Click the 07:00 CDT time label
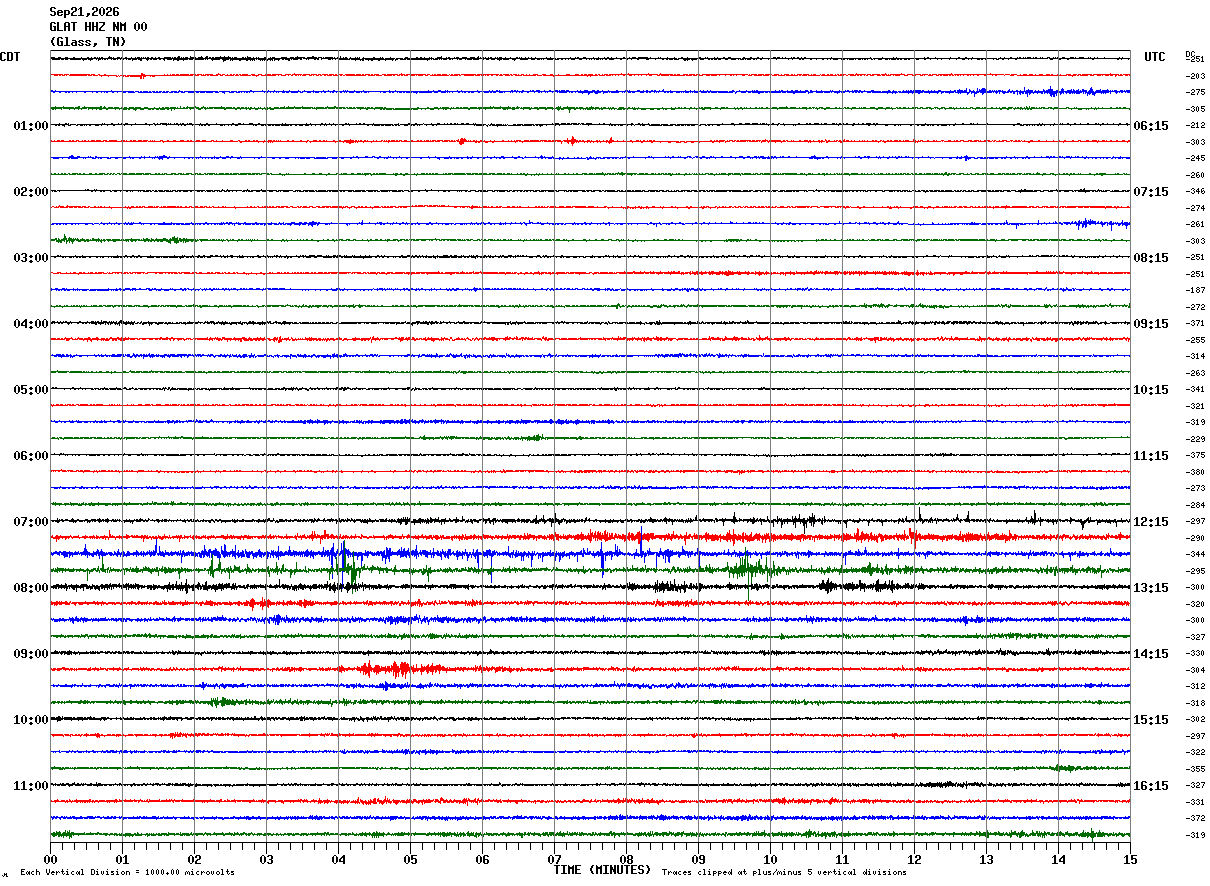 pos(30,522)
